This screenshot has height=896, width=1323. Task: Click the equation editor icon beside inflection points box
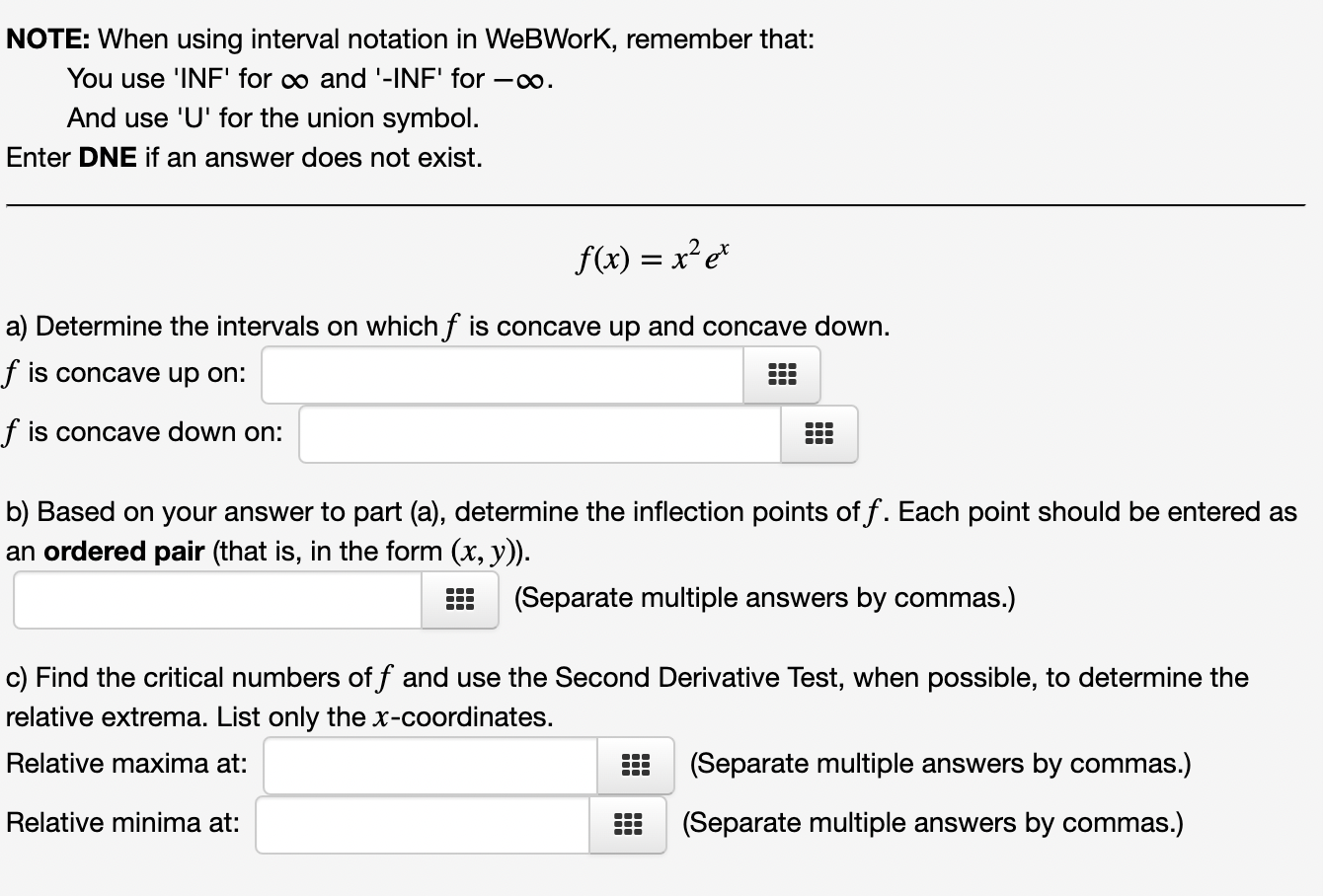click(x=460, y=598)
